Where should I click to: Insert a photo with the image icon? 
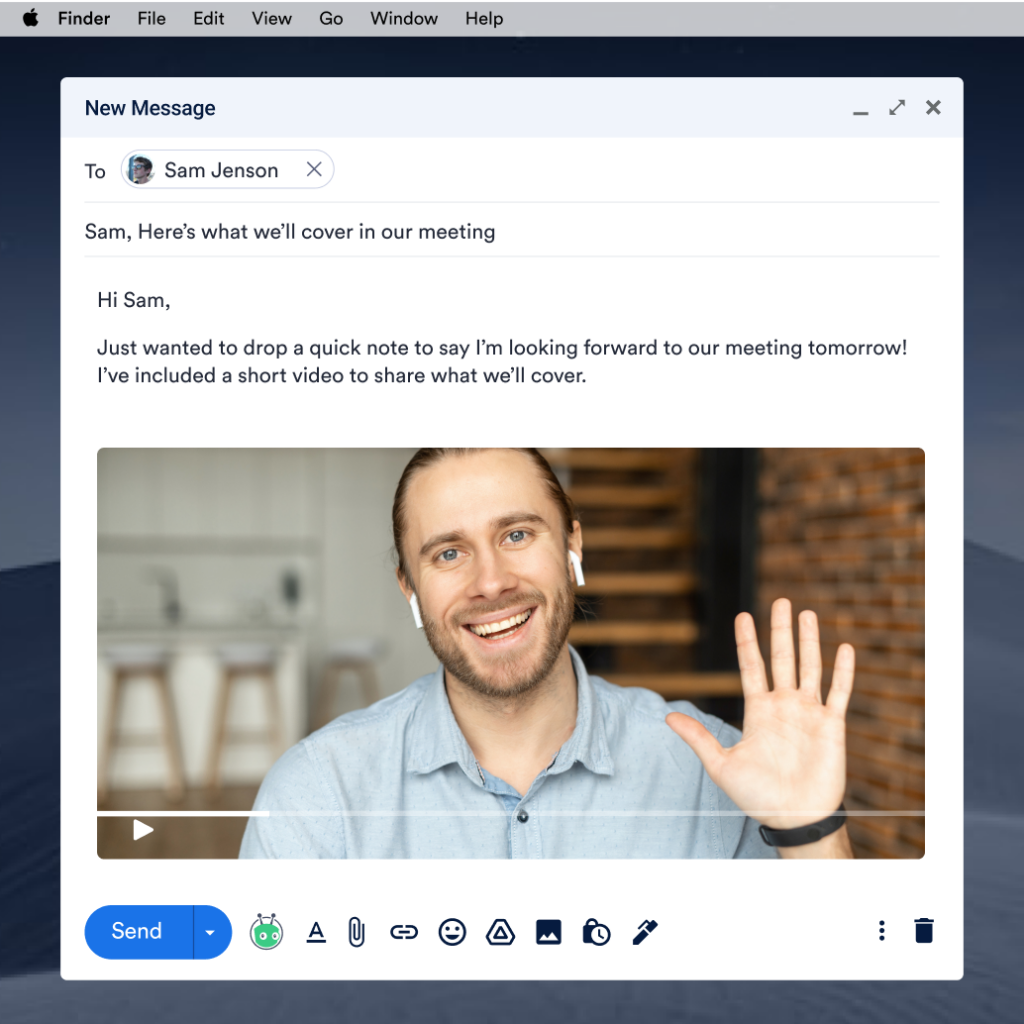tap(549, 932)
